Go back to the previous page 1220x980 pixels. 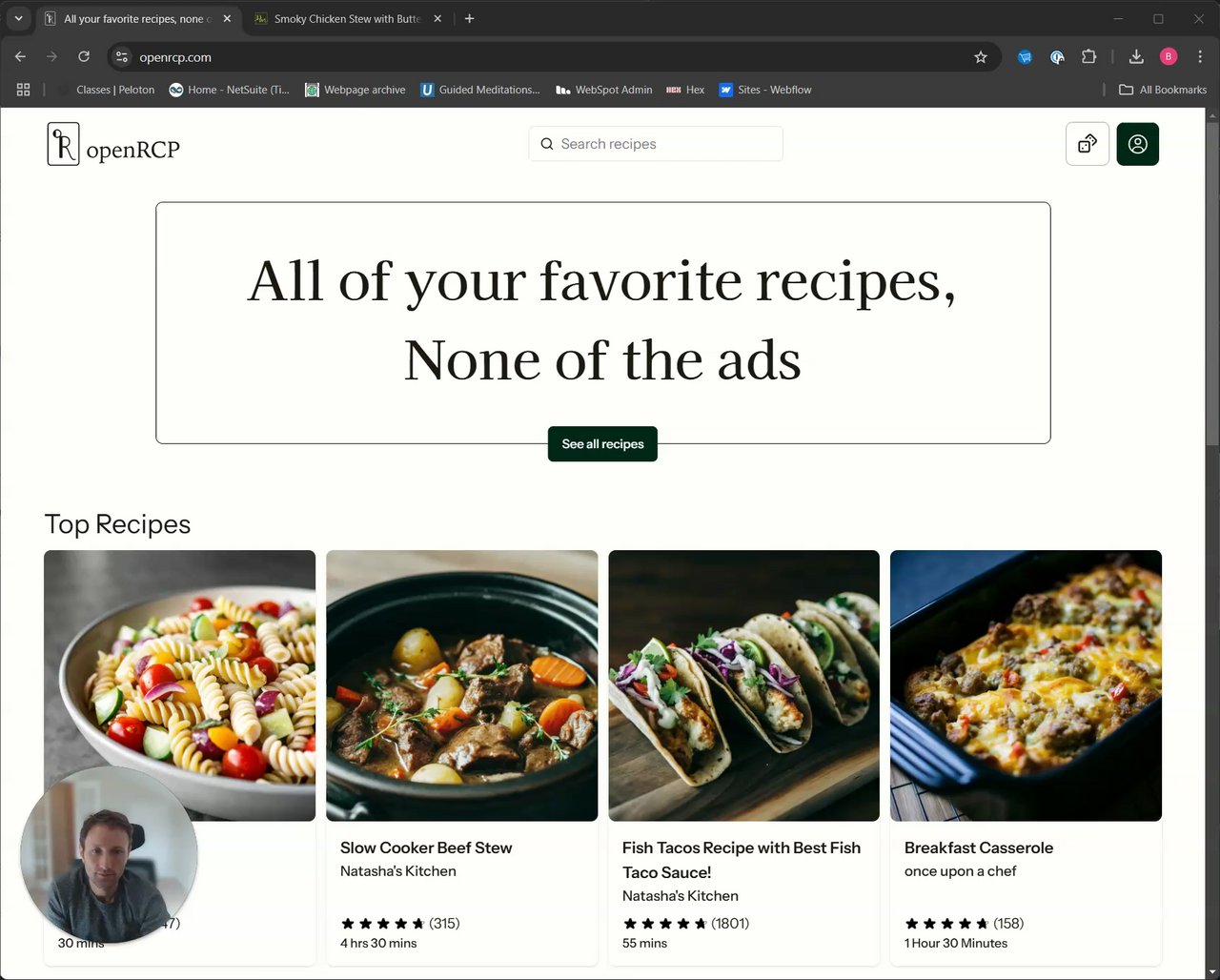pyautogui.click(x=20, y=57)
